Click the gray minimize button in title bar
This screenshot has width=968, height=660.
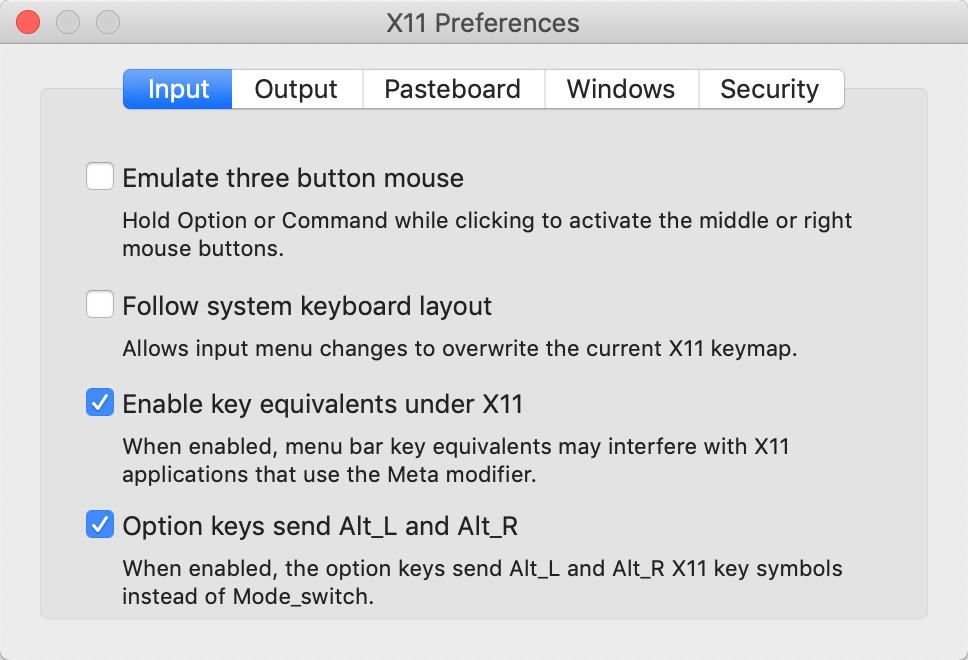[x=68, y=22]
